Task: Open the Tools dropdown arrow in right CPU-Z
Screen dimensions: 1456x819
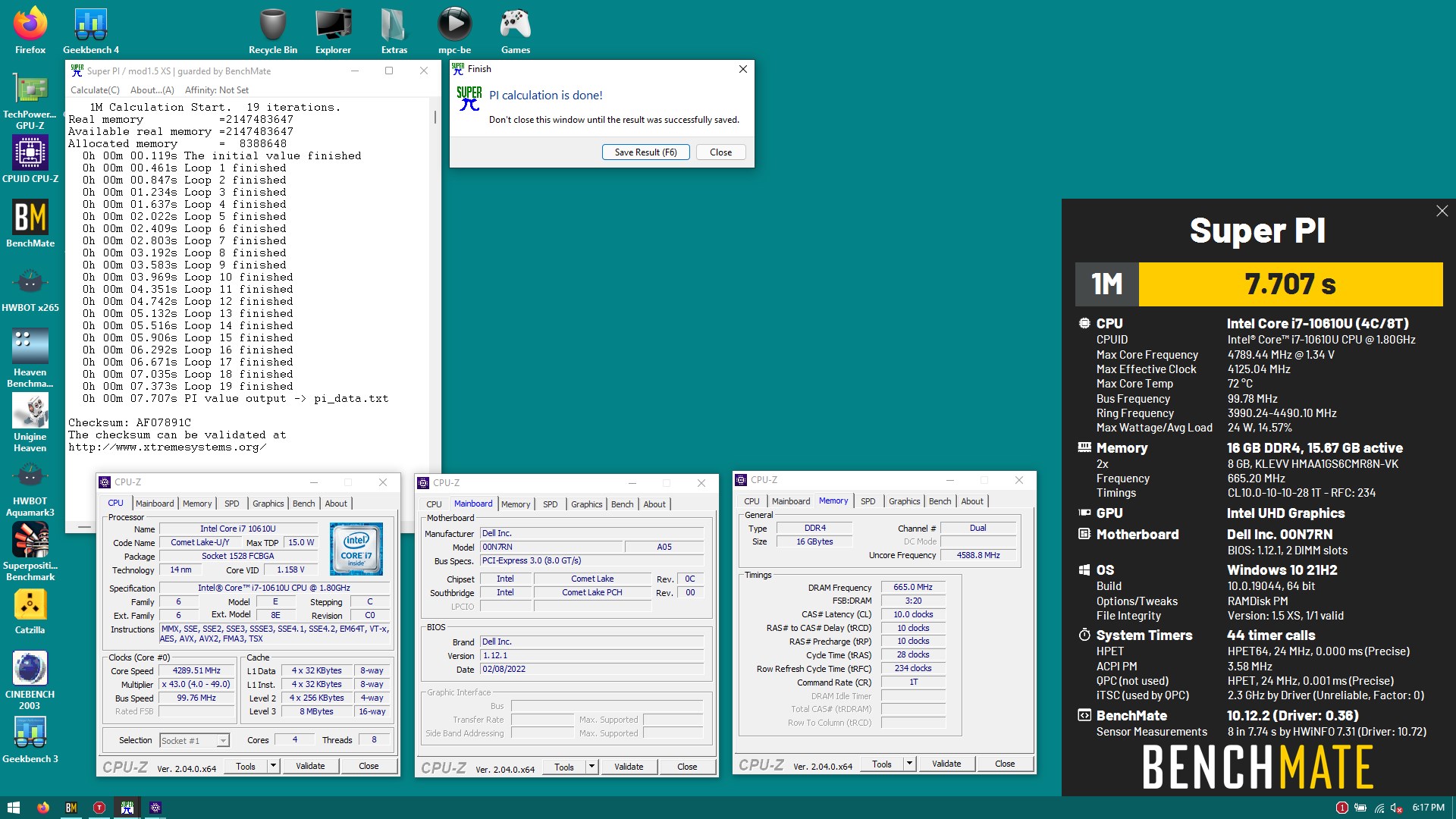Action: [909, 764]
